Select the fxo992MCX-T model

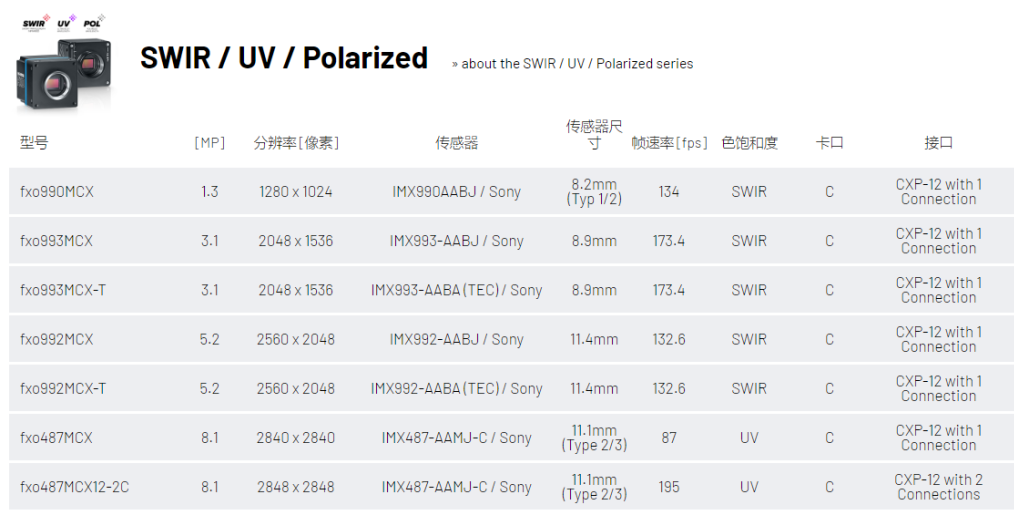(63, 389)
